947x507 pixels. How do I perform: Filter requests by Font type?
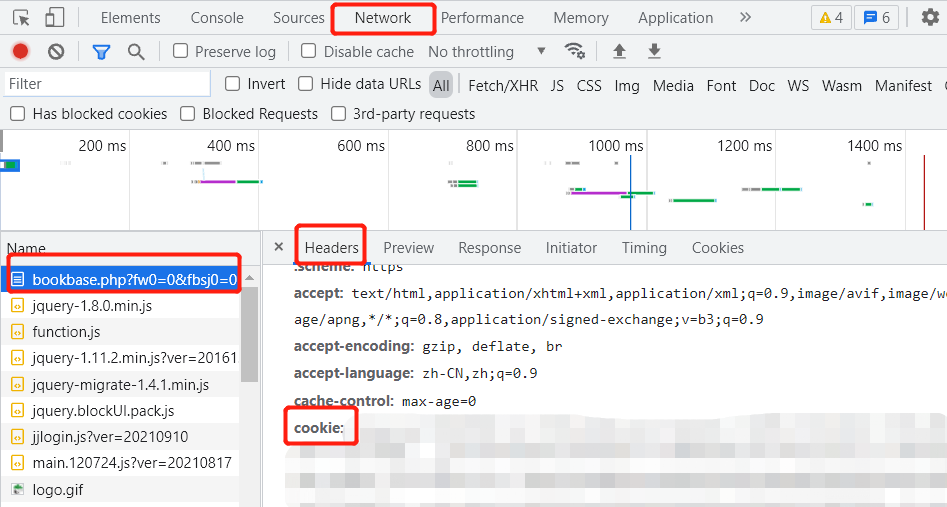pos(721,86)
